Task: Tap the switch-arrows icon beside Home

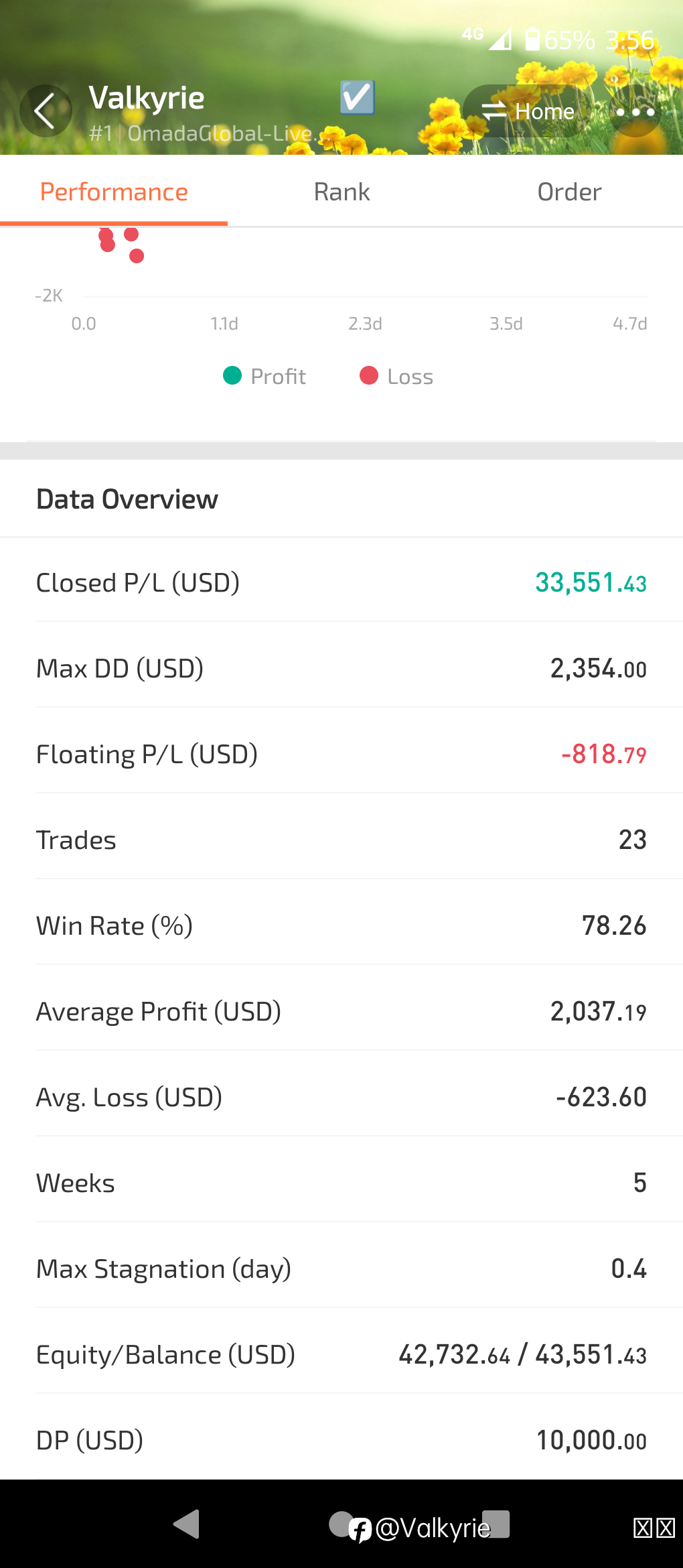Action: click(494, 111)
